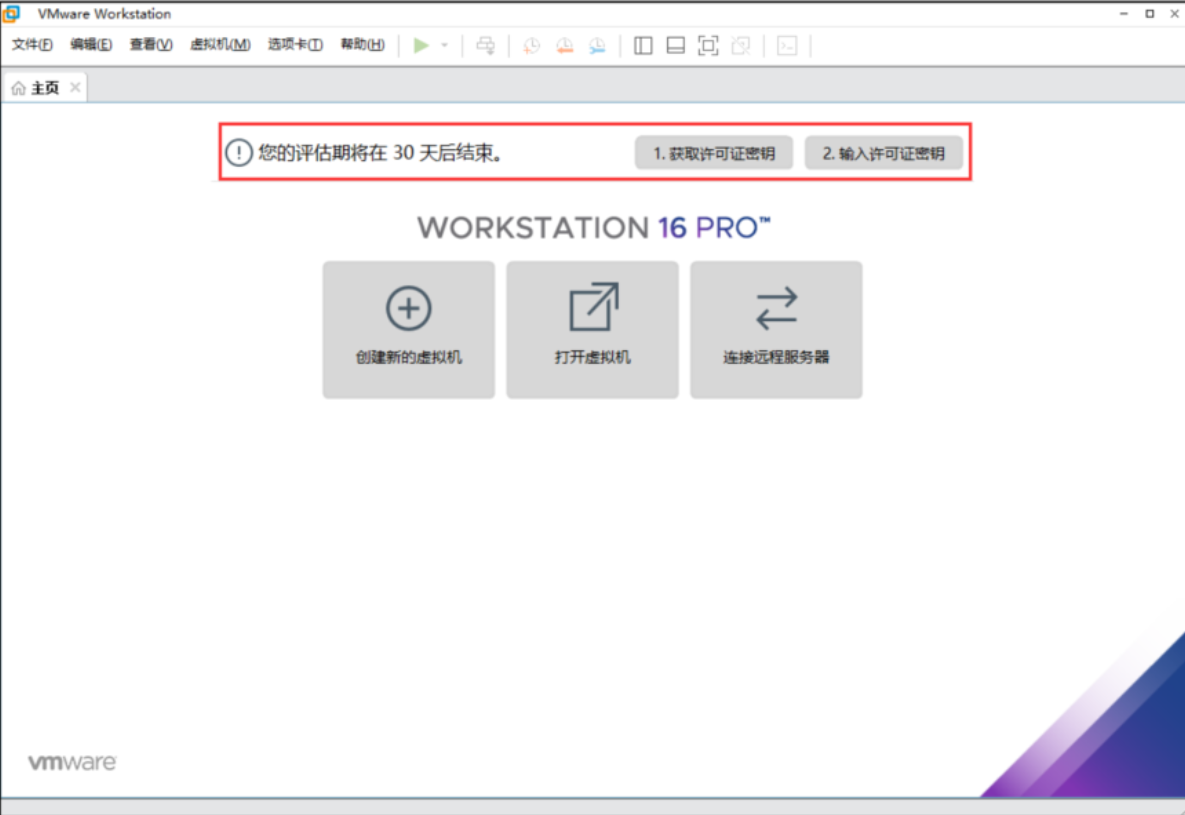Enter full screen mode icon
The width and height of the screenshot is (1185, 815).
[708, 45]
